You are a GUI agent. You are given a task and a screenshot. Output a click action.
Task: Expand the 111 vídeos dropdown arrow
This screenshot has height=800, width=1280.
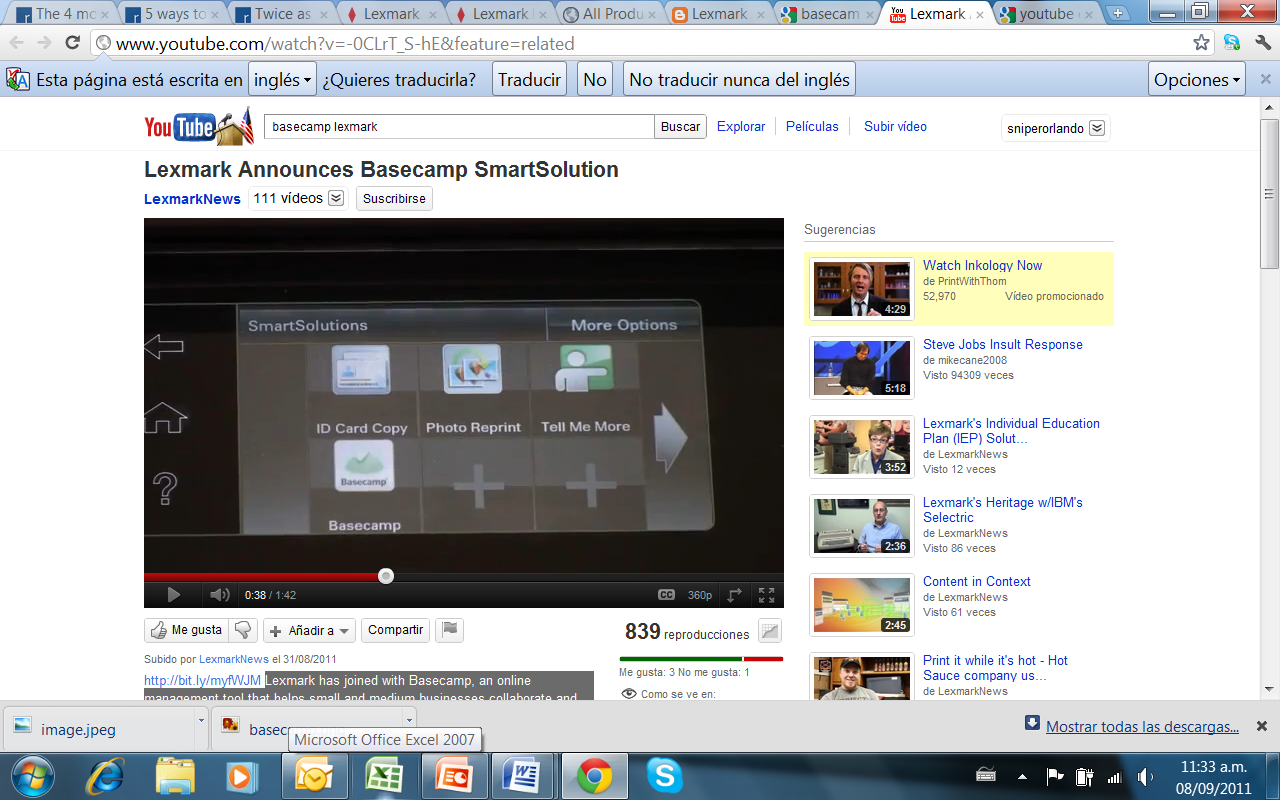(x=336, y=198)
